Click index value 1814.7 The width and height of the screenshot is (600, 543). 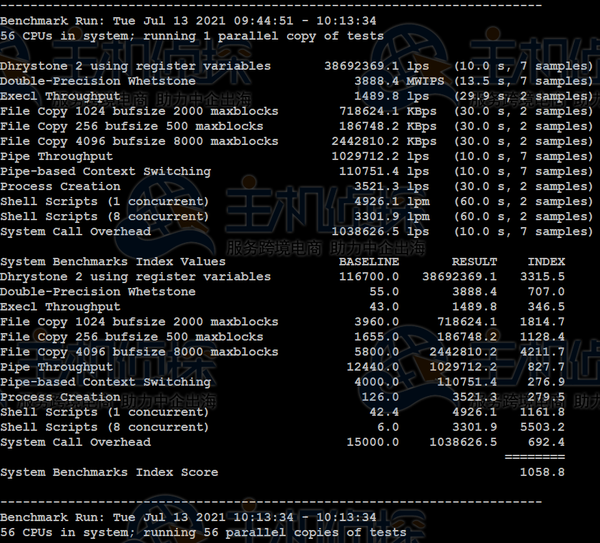pyautogui.click(x=542, y=322)
